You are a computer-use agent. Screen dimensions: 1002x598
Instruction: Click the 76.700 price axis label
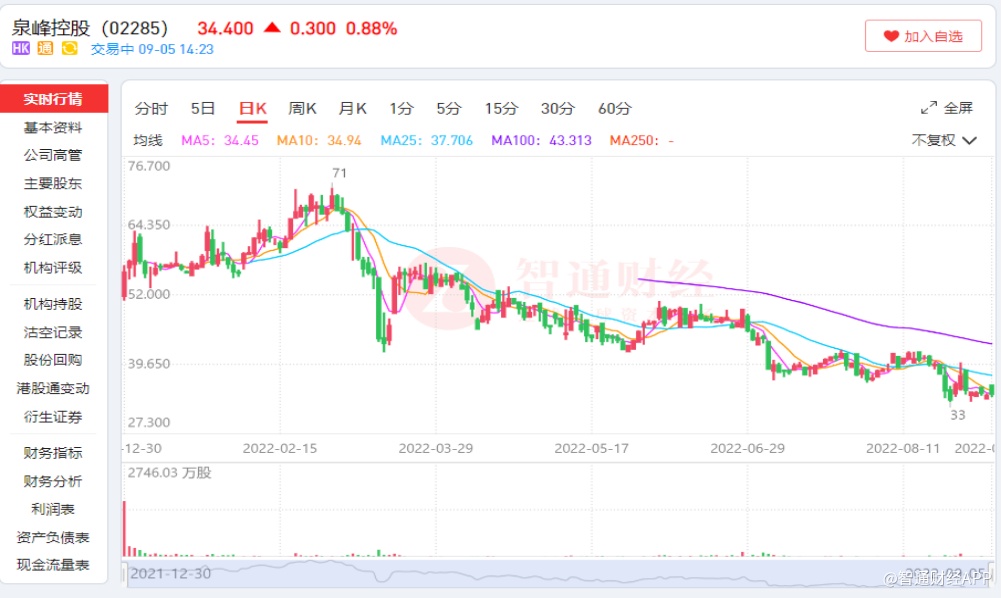(149, 166)
